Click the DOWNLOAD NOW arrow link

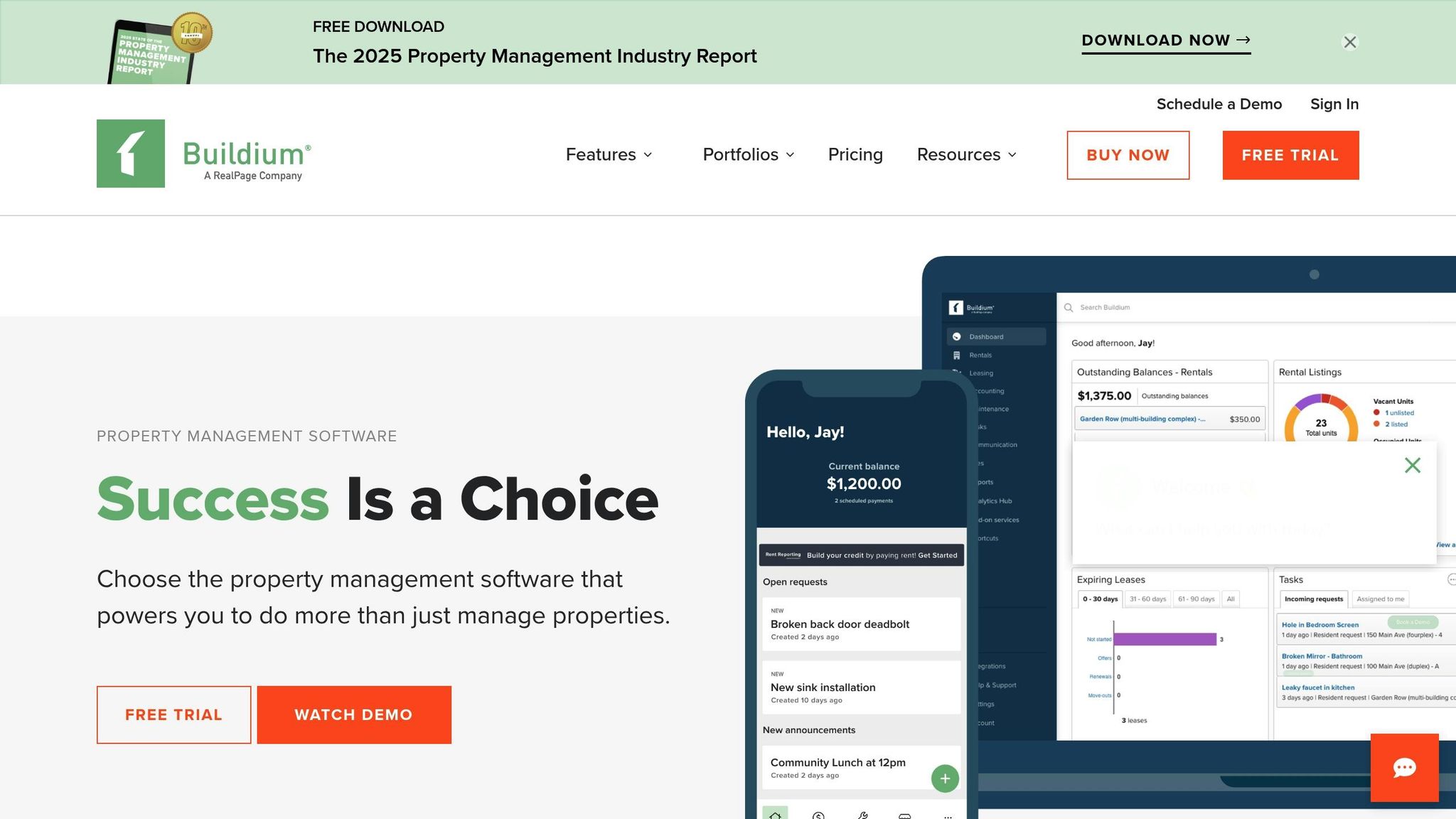tap(1166, 41)
